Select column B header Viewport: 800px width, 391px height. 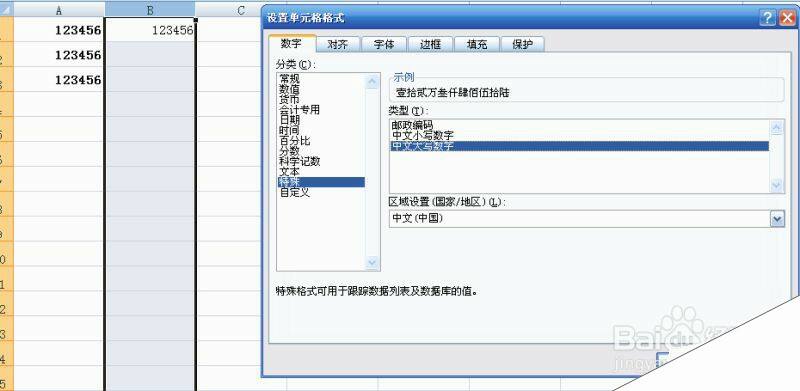(x=150, y=10)
